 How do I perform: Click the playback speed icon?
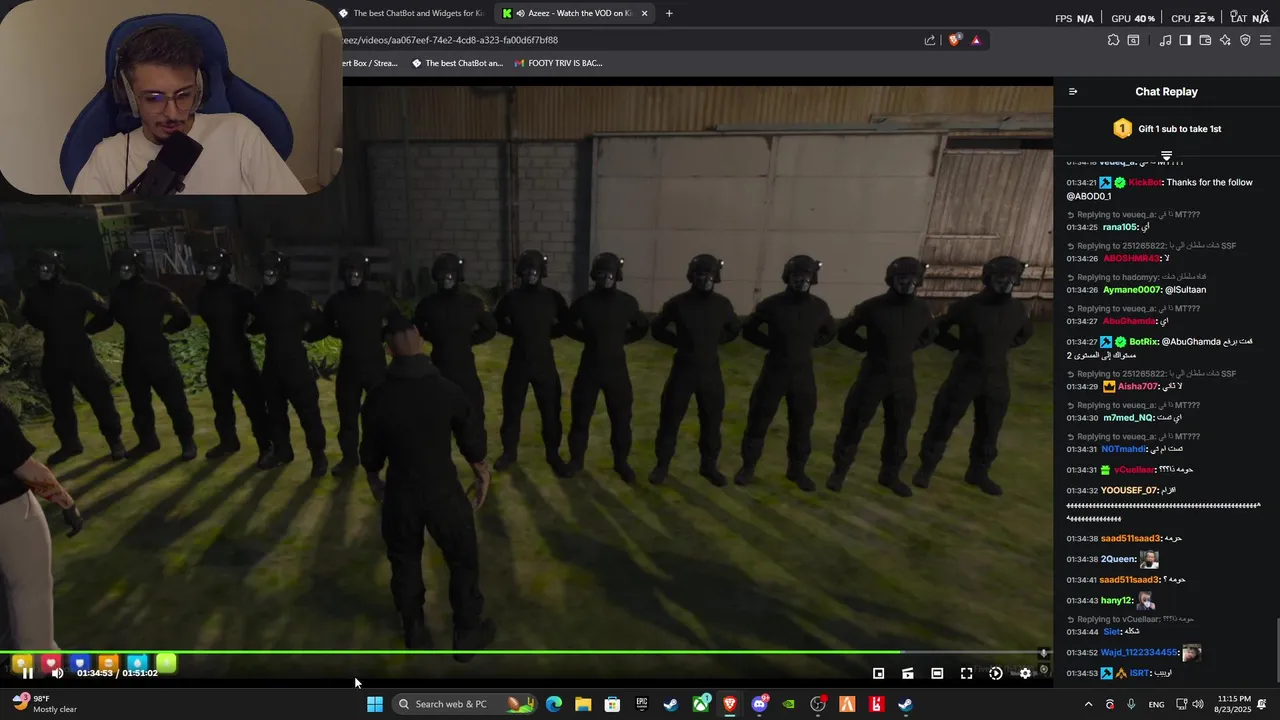[x=996, y=674]
